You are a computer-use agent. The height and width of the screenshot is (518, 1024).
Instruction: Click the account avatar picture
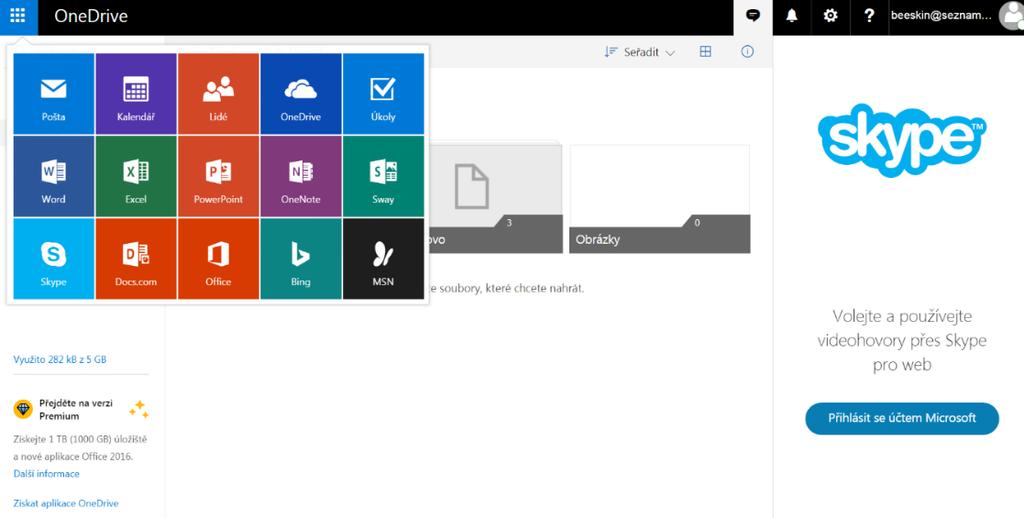tap(1011, 16)
